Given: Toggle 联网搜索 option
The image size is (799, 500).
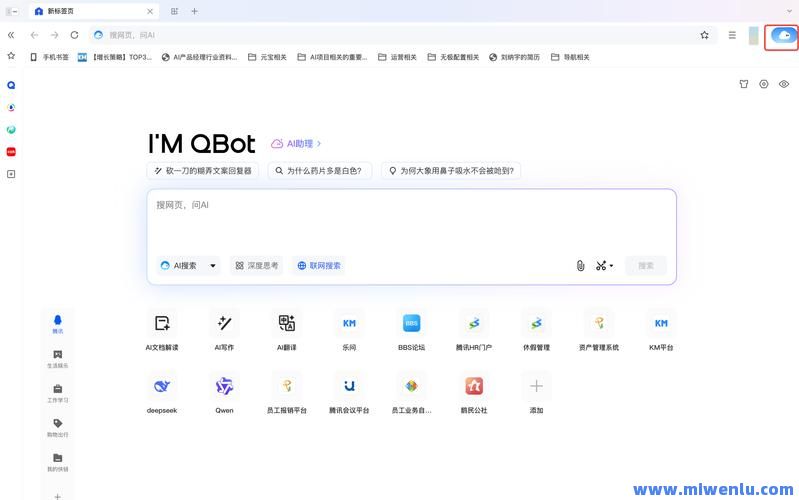Looking at the screenshot, I should tap(319, 266).
